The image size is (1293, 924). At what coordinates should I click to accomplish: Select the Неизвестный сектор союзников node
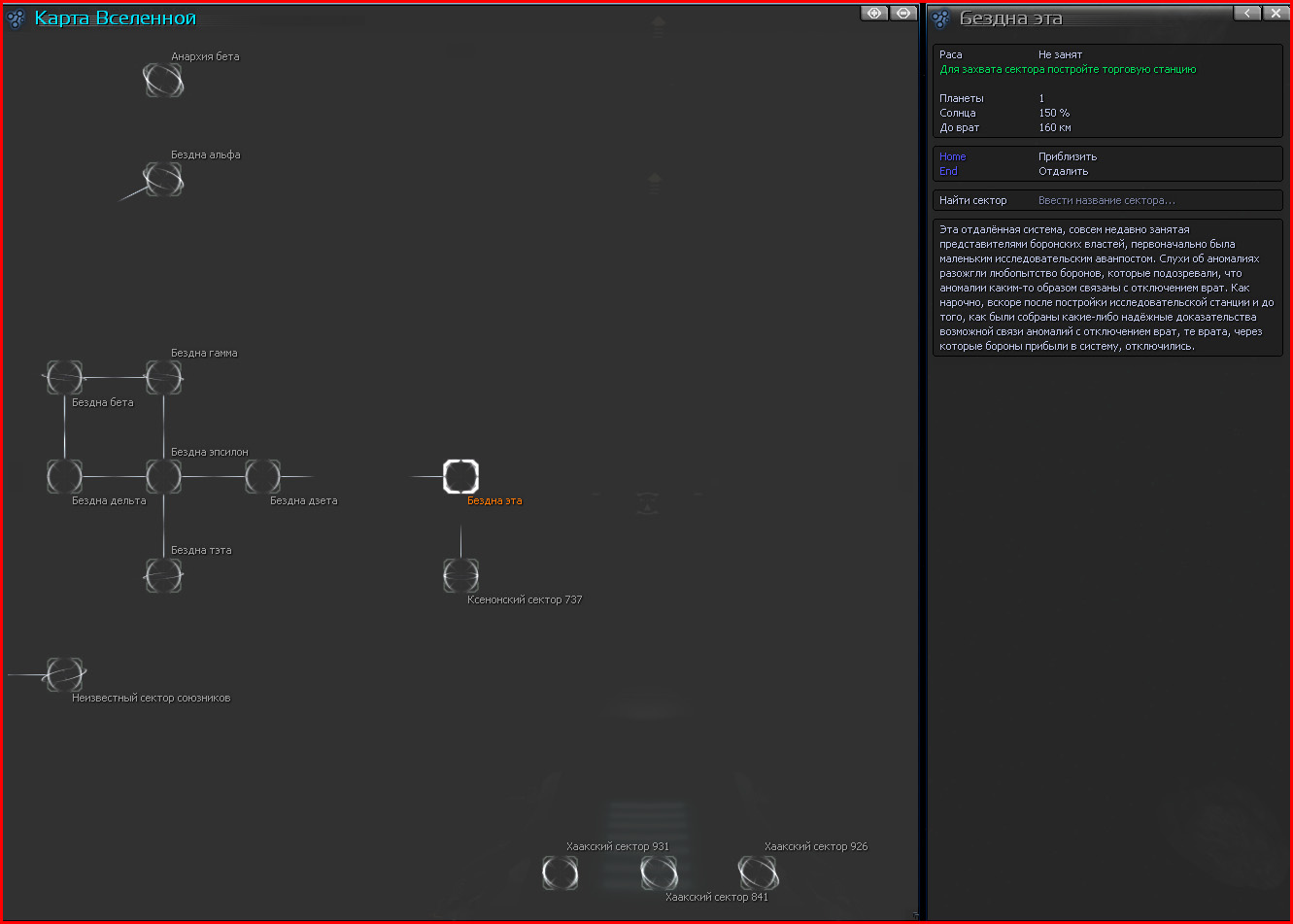[x=64, y=674]
